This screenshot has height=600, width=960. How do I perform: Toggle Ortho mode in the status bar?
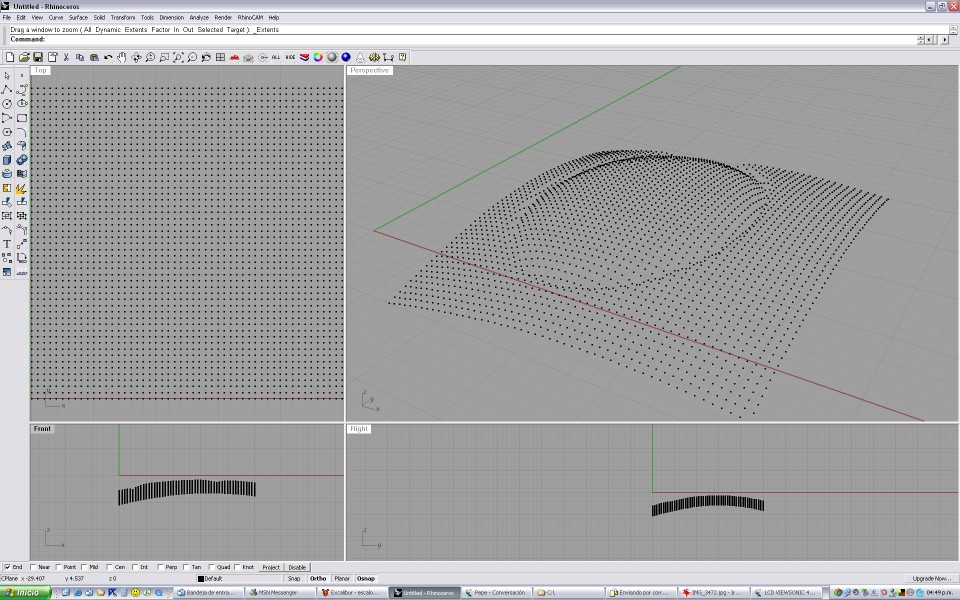click(x=318, y=579)
